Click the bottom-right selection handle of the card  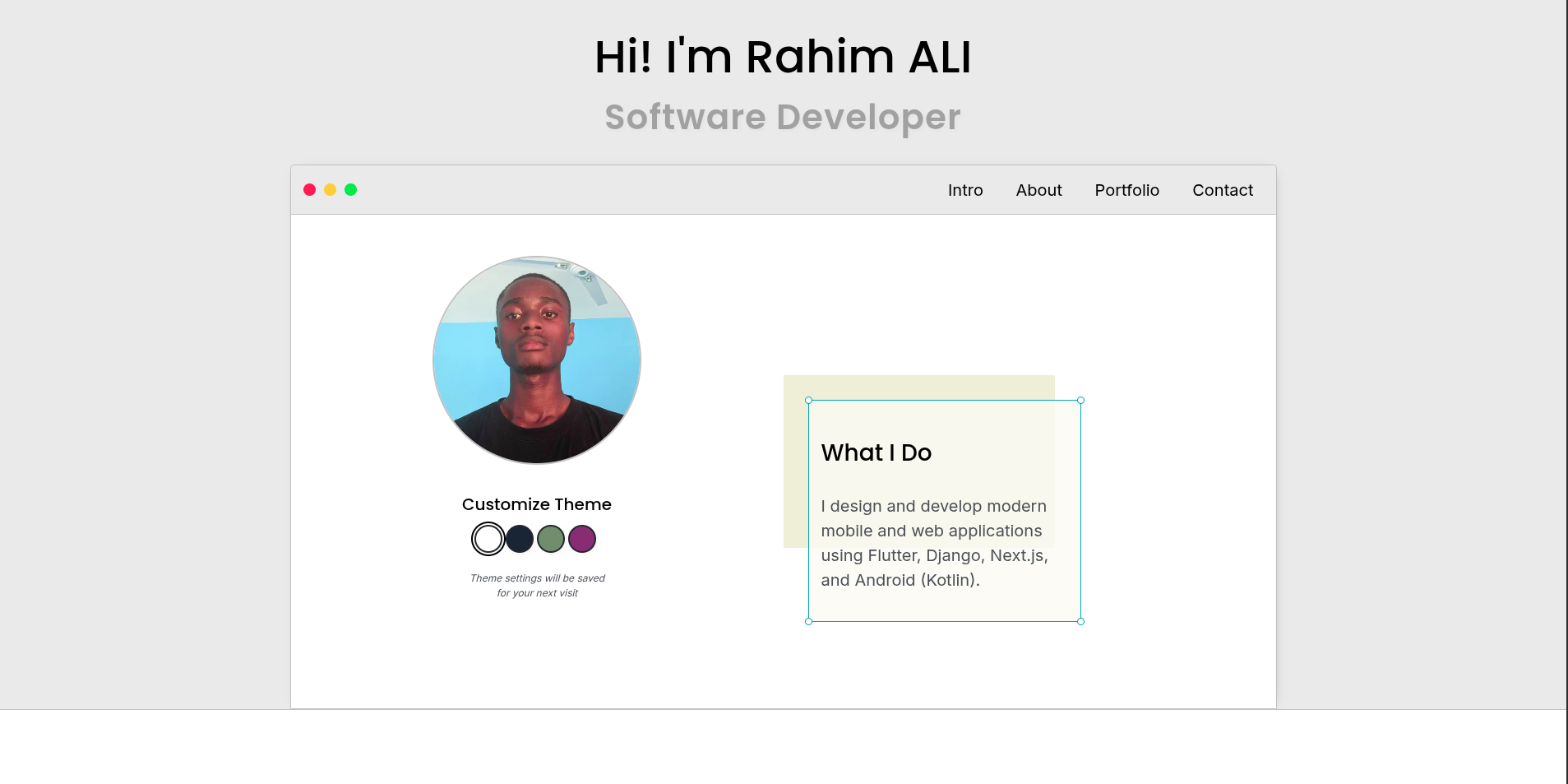coord(1080,621)
